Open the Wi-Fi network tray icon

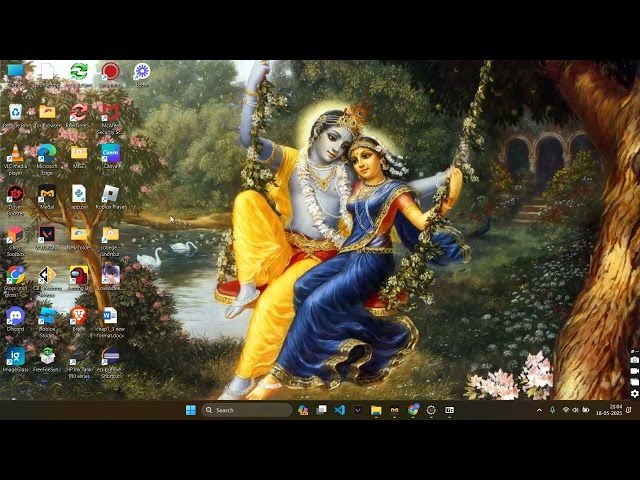click(566, 410)
